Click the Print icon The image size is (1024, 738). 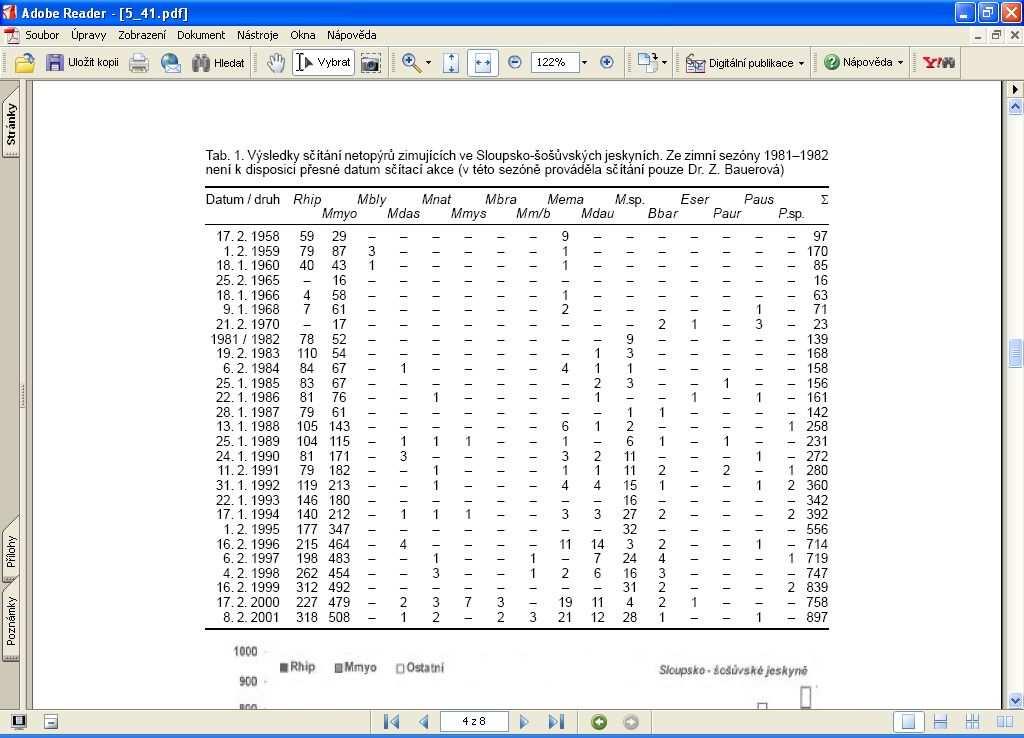point(138,63)
